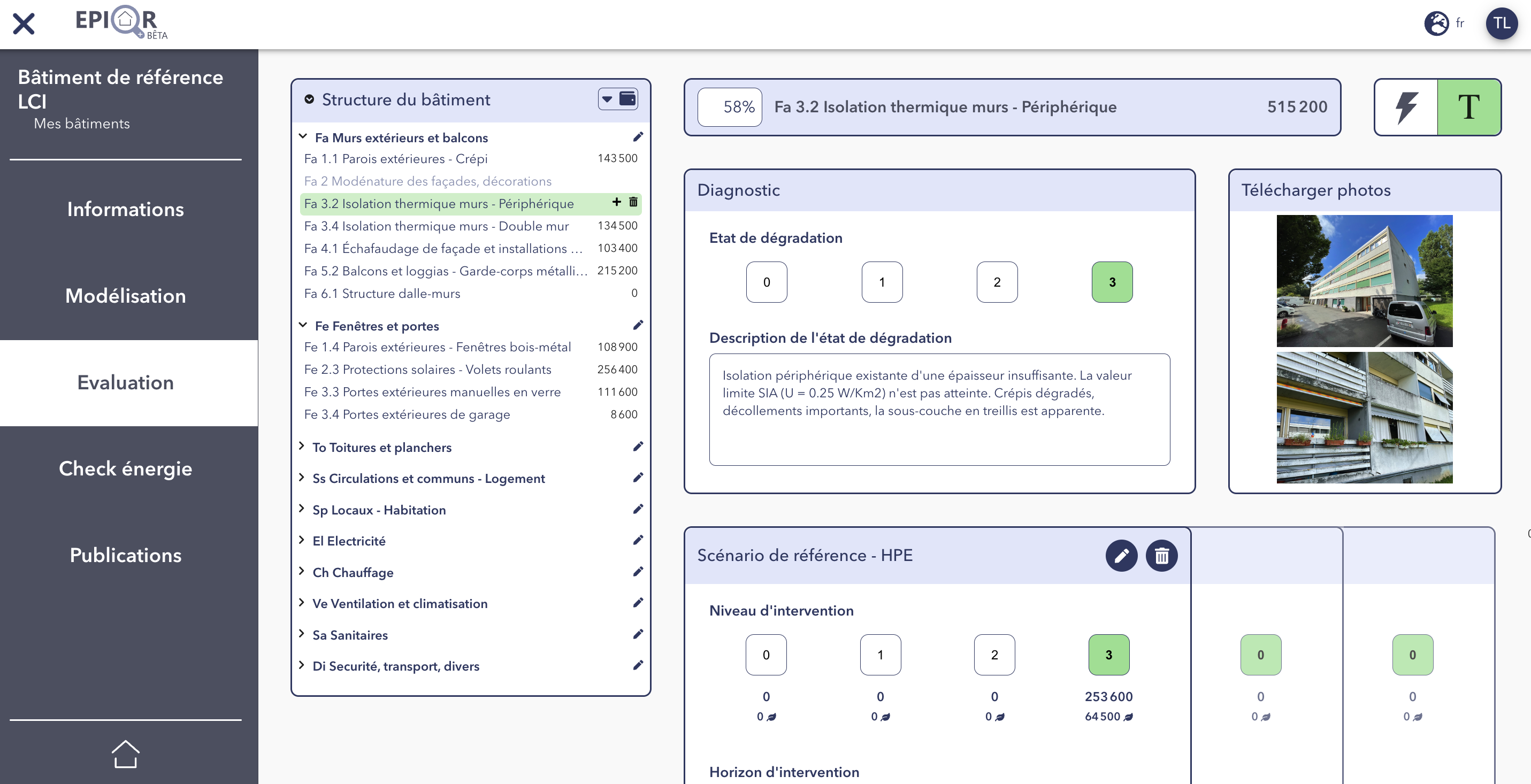Click the wallet icon in Structure header
1531x784 pixels.
tap(627, 98)
